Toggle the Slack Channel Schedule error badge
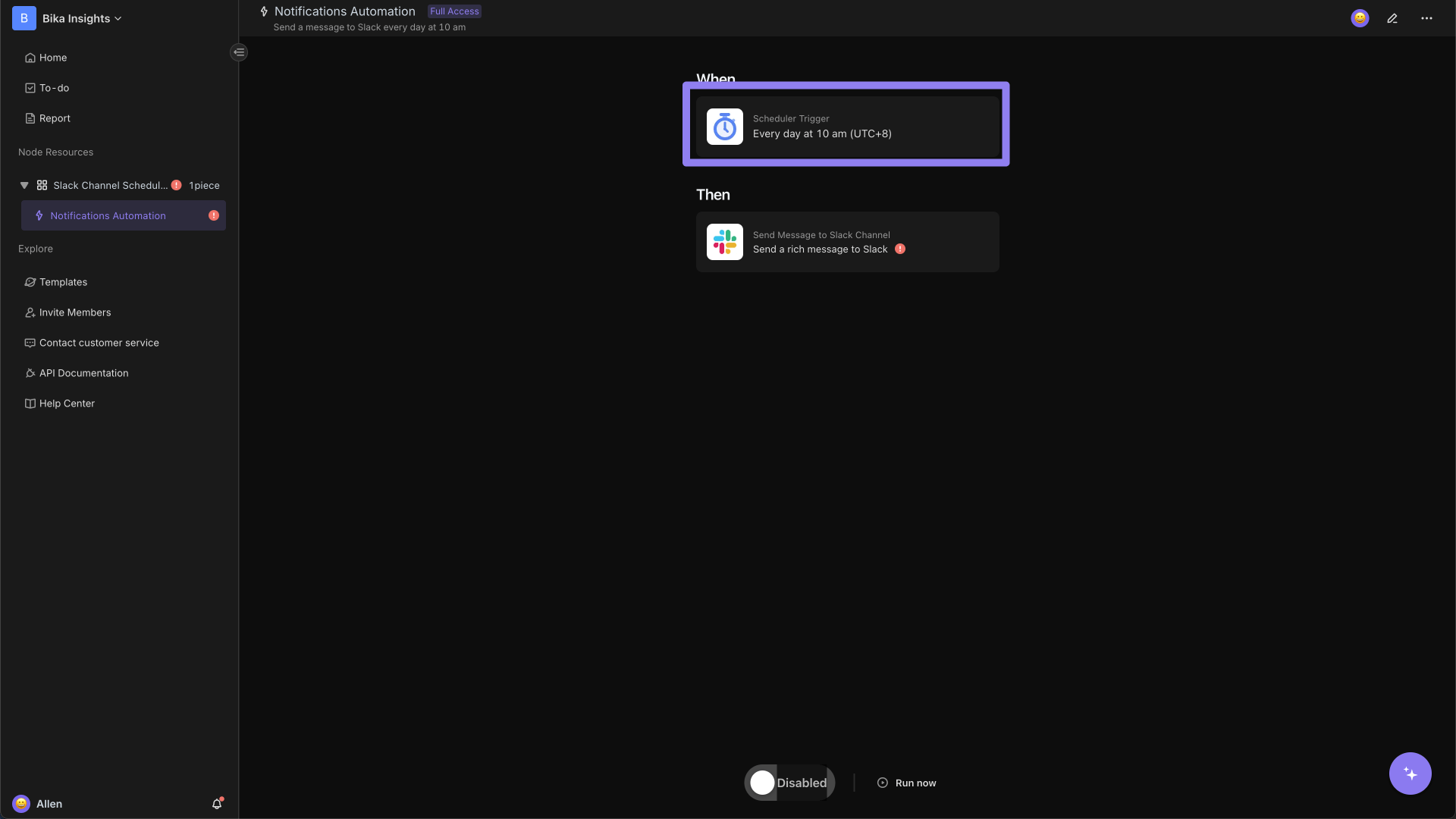 click(177, 186)
